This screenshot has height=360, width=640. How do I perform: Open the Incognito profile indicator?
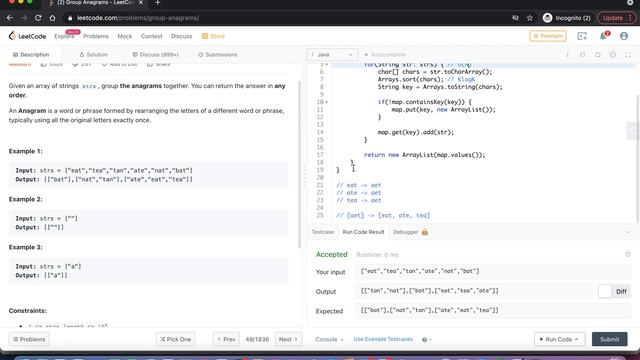click(567, 18)
